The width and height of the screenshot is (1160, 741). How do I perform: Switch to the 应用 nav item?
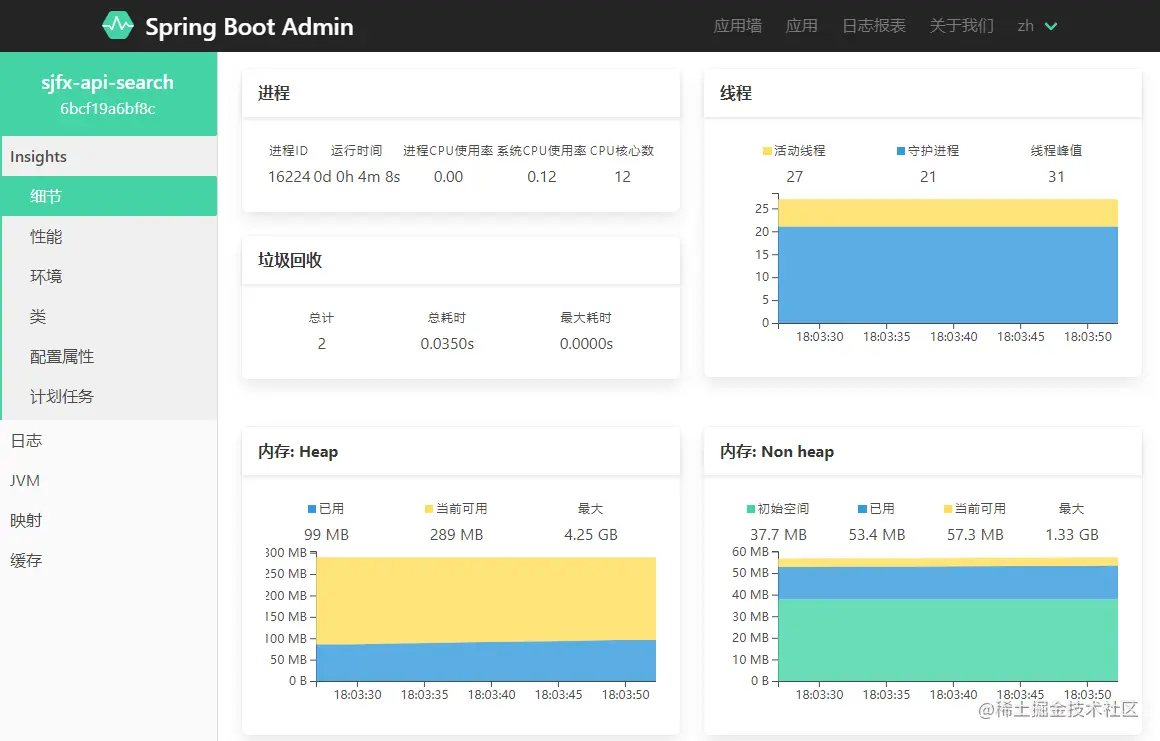tap(801, 26)
